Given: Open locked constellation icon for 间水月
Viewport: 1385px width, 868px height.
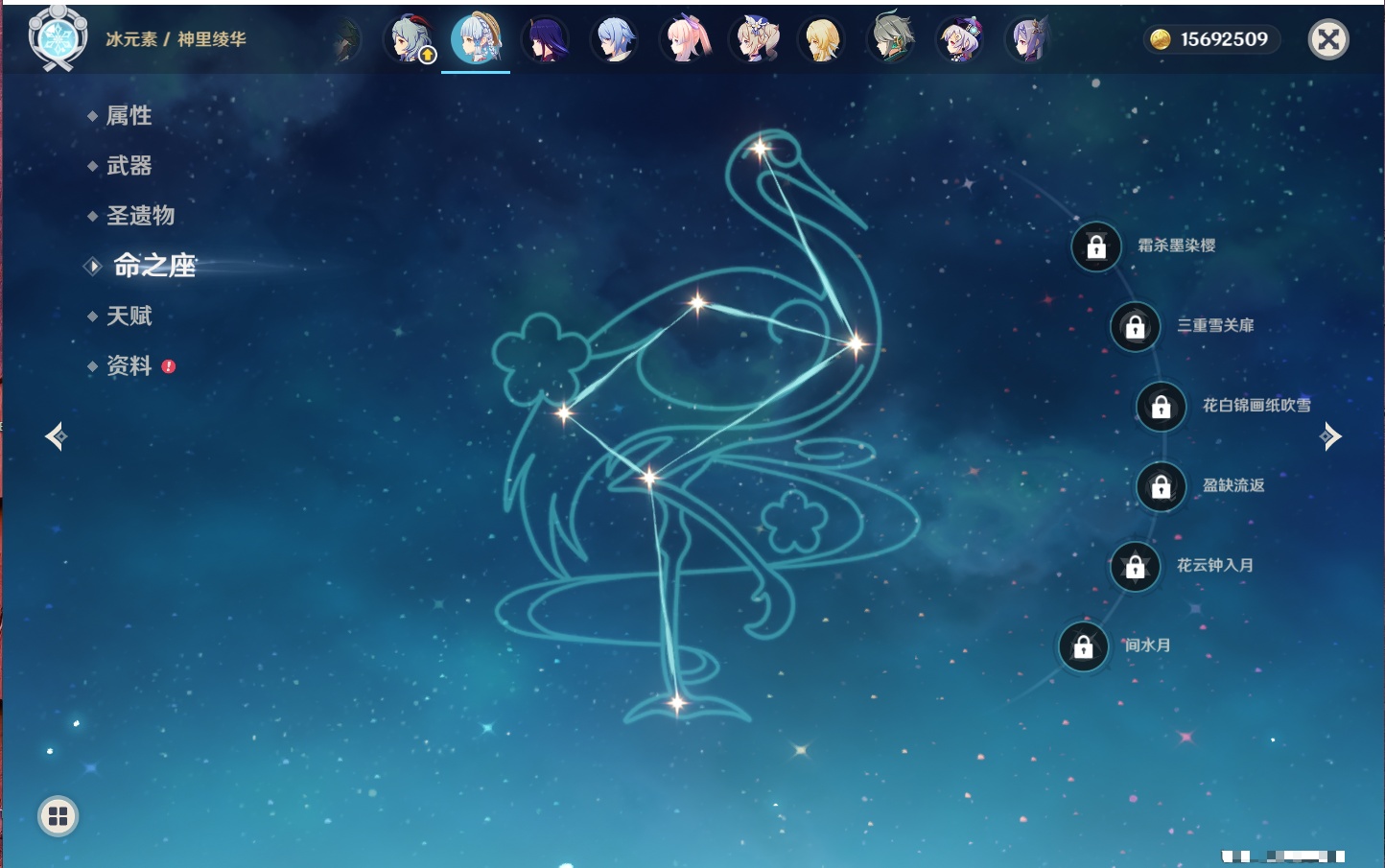Looking at the screenshot, I should click(1084, 646).
